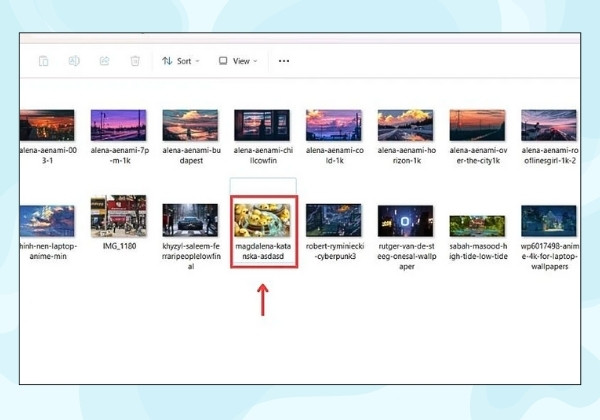600x420 pixels.
Task: Click the Delete trash icon
Action: click(x=135, y=61)
